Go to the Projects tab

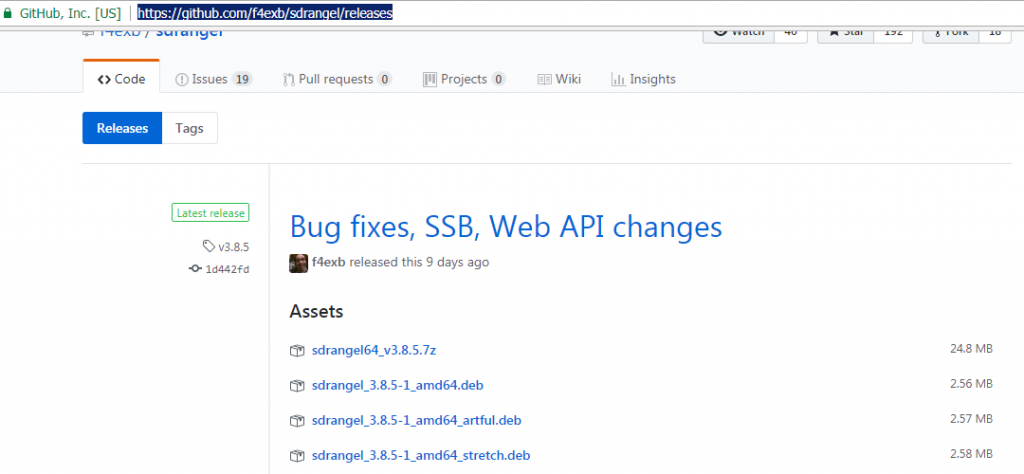464,79
